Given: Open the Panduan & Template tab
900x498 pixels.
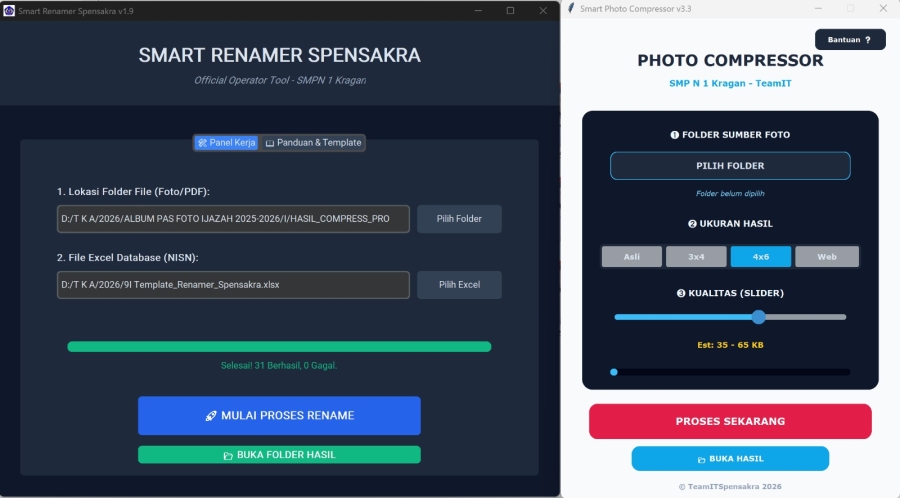Looking at the screenshot, I should (313, 143).
